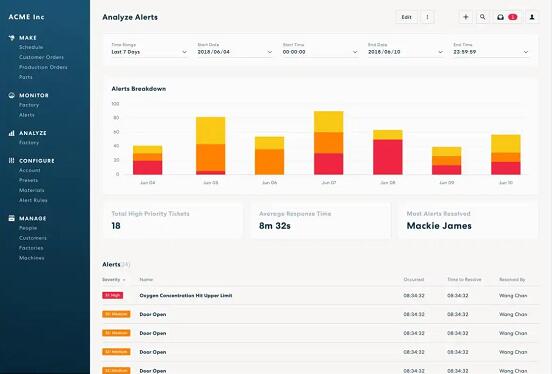Viewport: 552px width, 374px height.
Task: Click the red notification count badge
Action: click(x=513, y=17)
